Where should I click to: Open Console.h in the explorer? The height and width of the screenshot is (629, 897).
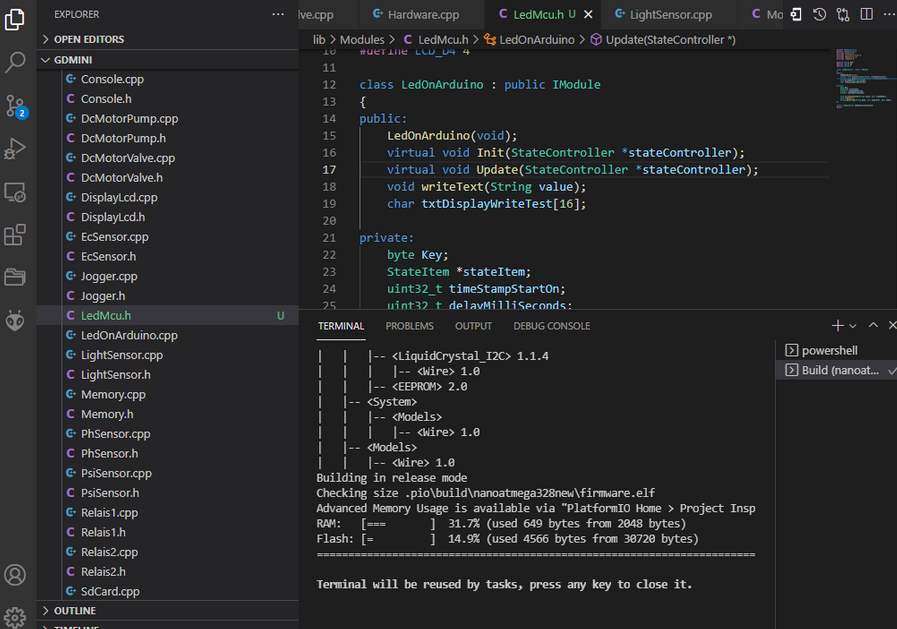coord(168,99)
